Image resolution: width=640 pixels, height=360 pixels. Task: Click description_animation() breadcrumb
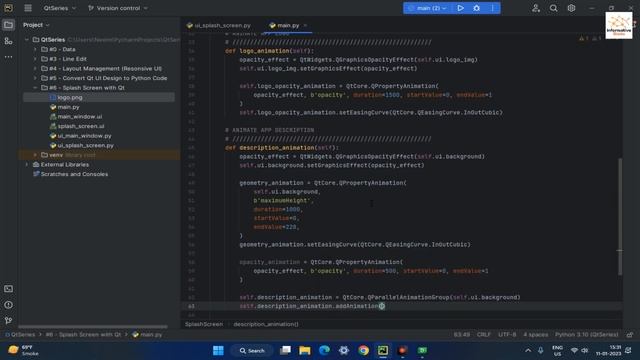(x=266, y=324)
